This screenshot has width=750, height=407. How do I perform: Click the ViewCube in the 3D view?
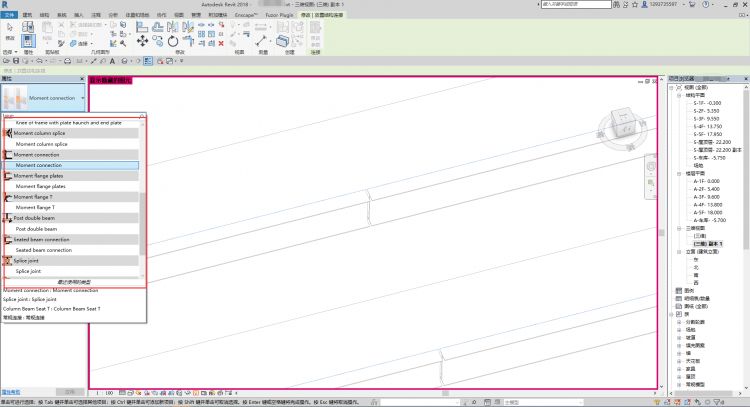624,123
